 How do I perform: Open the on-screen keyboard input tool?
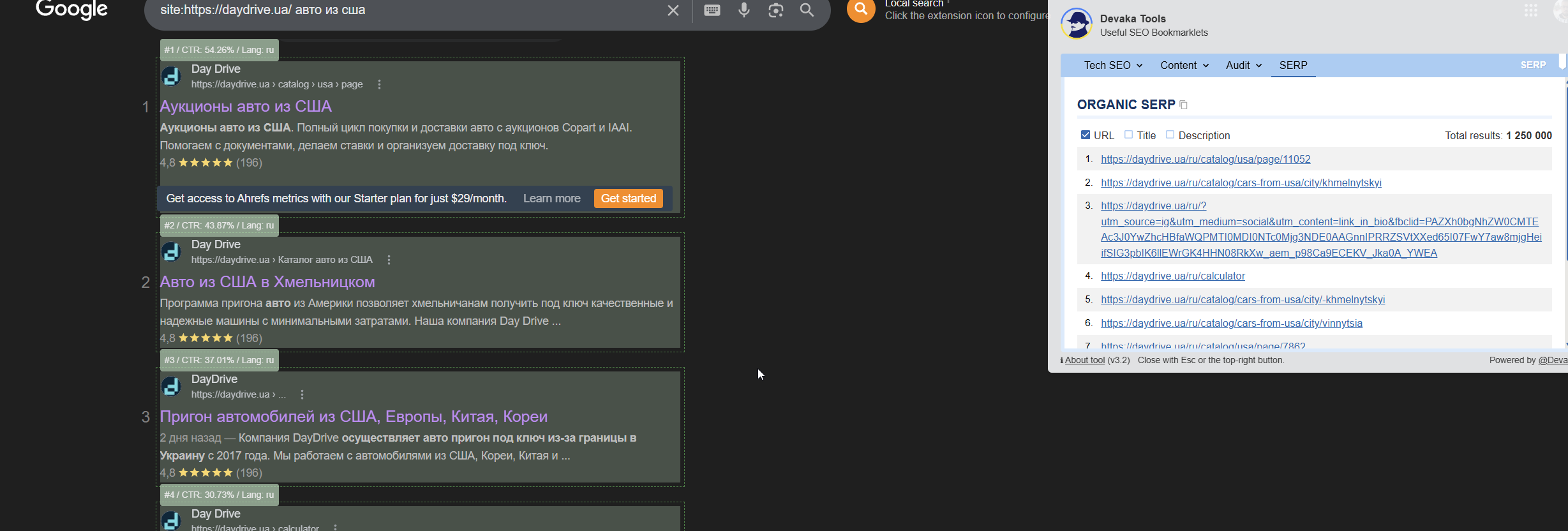tap(712, 10)
